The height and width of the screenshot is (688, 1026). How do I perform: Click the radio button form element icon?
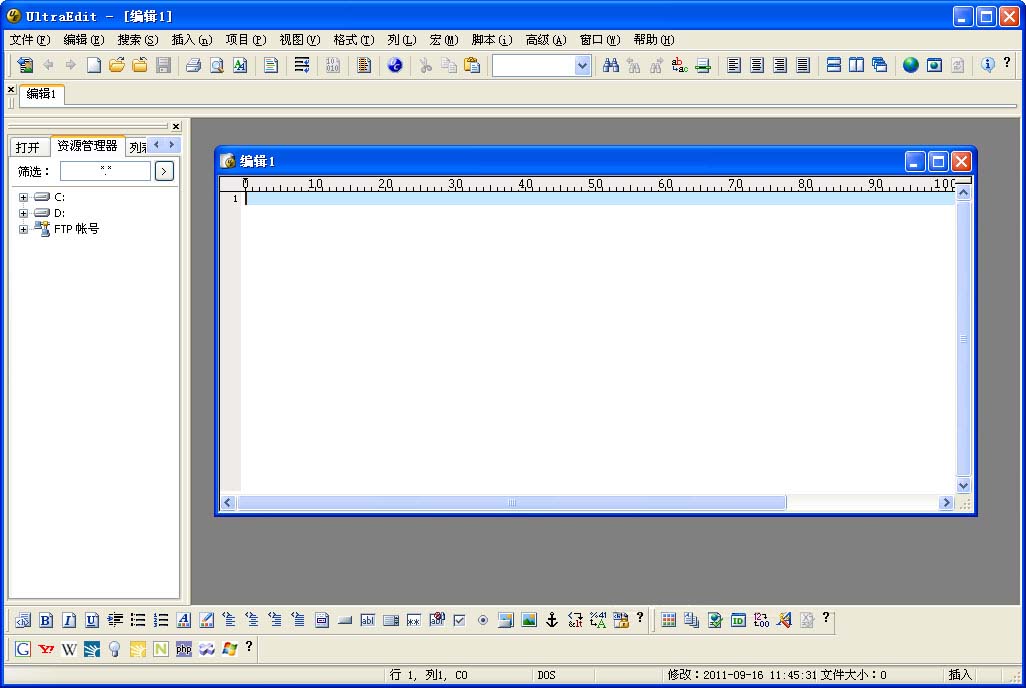click(x=483, y=620)
